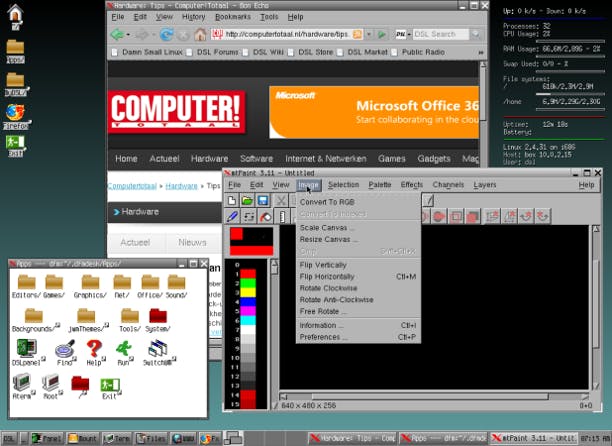Select the Flood Fill tool in mtPaint
This screenshot has width=612, height=446.
(x=265, y=216)
